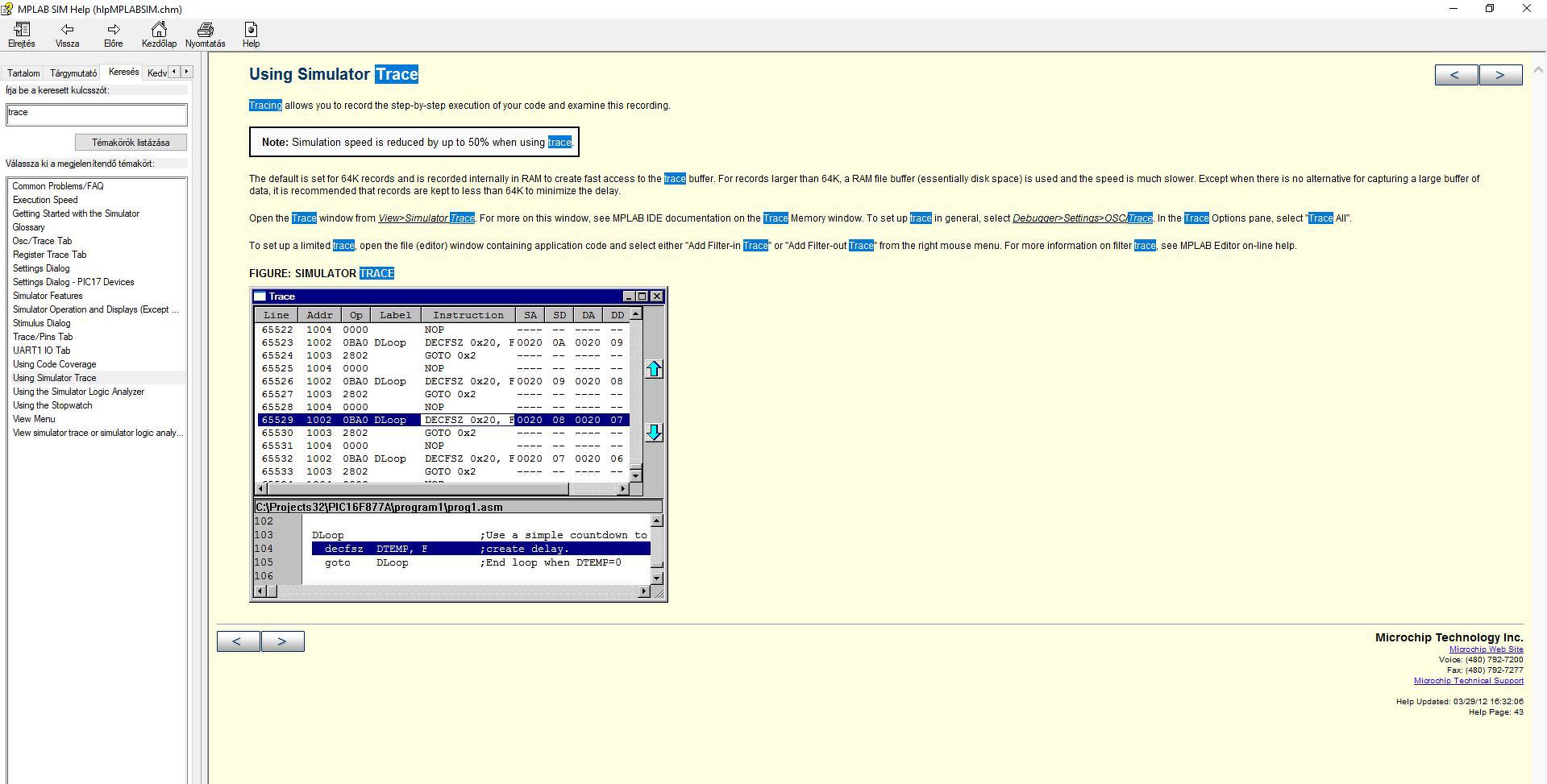Select the Register Trace Tab topic
Viewport: 1547px width, 784px height.
[x=49, y=255]
